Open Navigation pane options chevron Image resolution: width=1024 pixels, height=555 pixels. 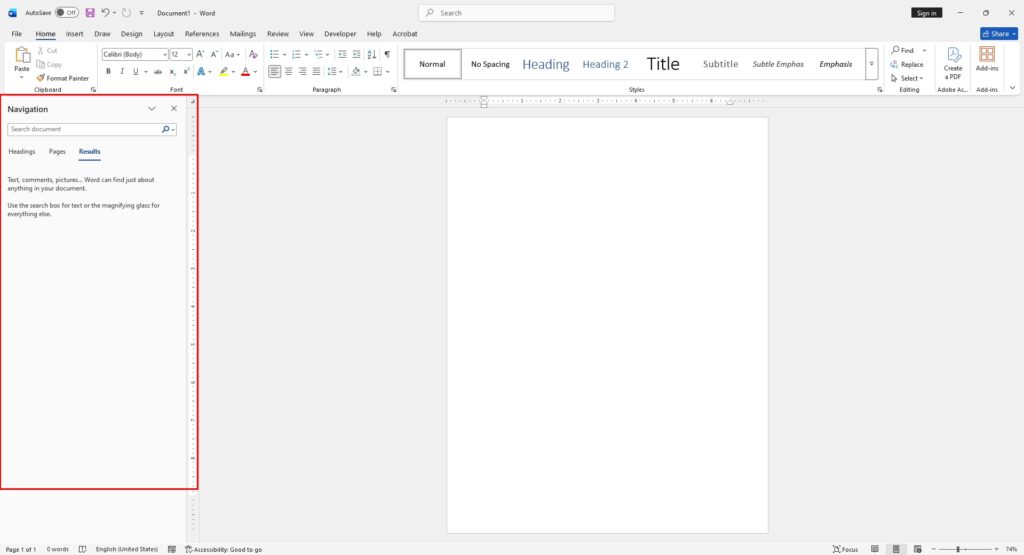[x=152, y=109]
